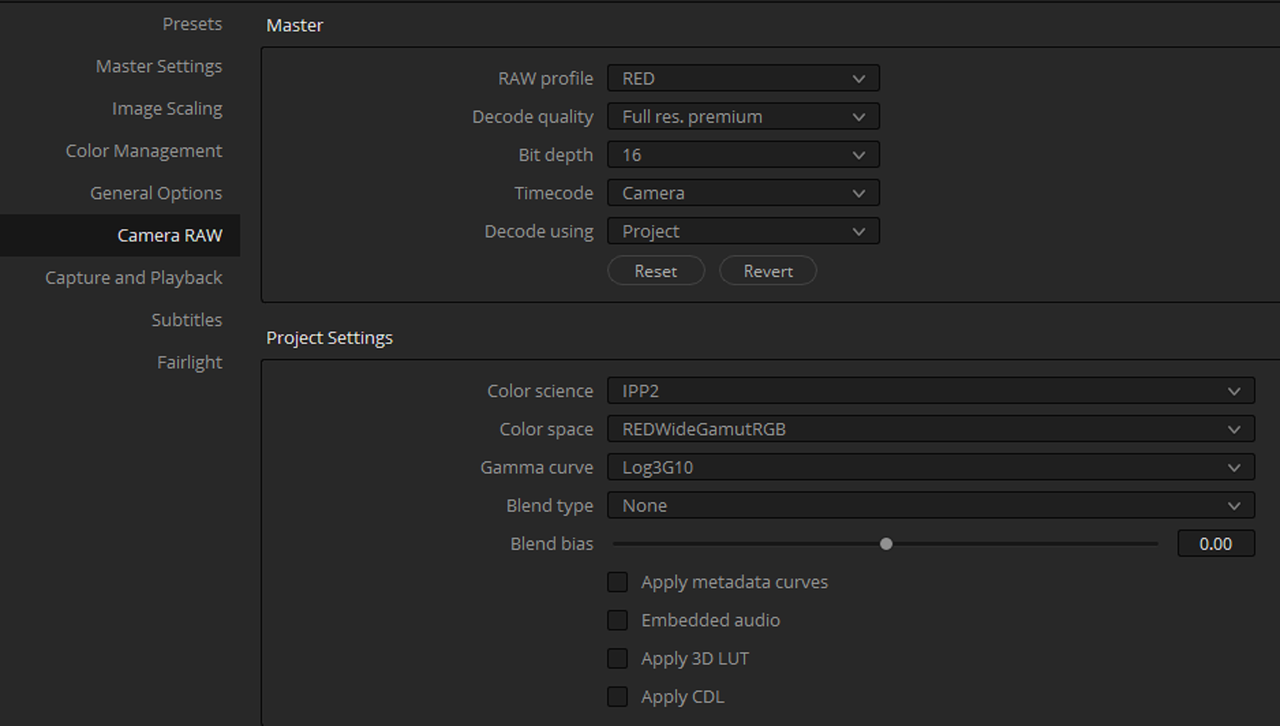Click the Blend bias slider handle

click(x=886, y=544)
